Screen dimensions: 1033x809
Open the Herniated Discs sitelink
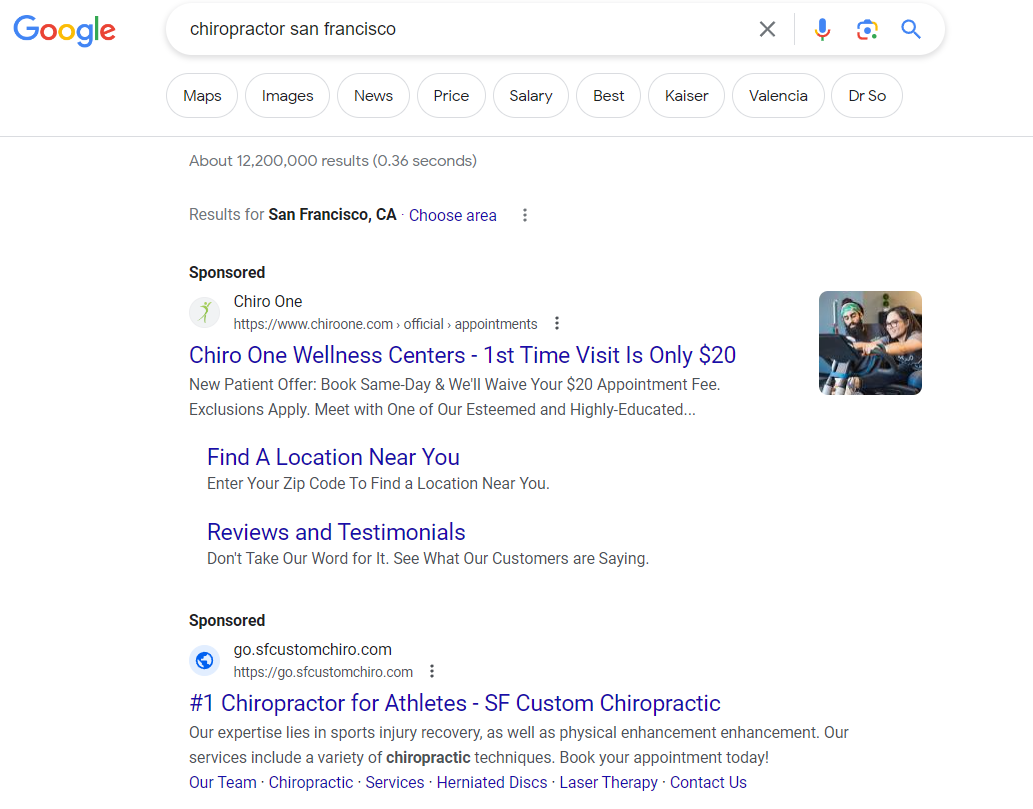[492, 783]
